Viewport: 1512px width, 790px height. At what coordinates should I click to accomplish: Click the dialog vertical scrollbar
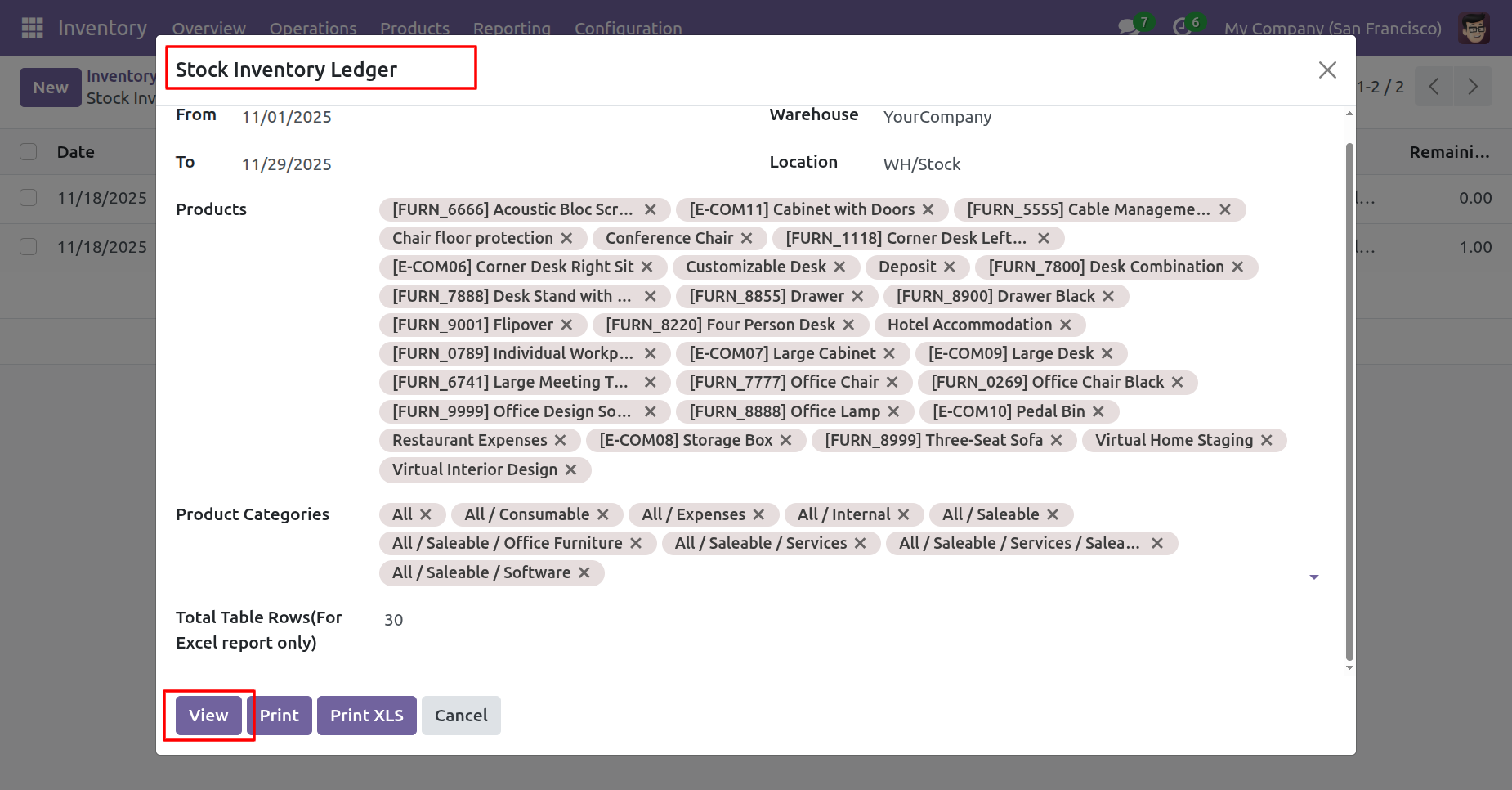coord(1349,401)
